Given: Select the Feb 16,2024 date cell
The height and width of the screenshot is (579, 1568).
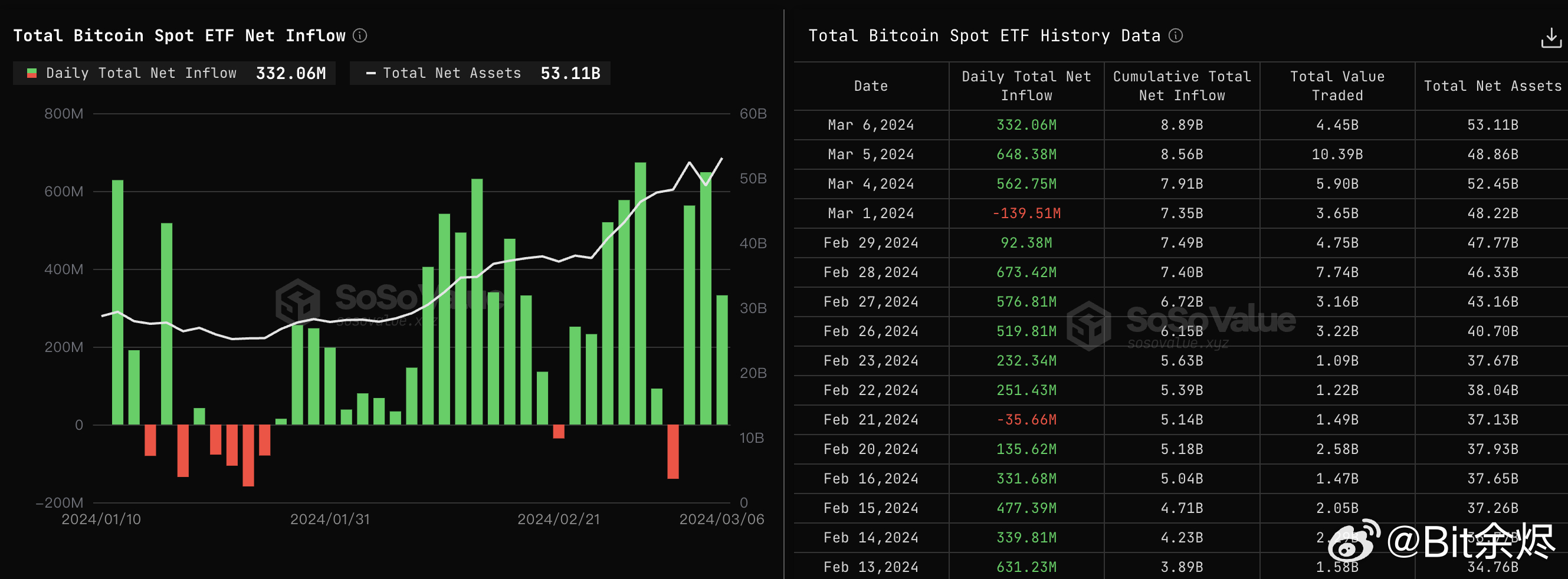Looking at the screenshot, I should (x=871, y=479).
